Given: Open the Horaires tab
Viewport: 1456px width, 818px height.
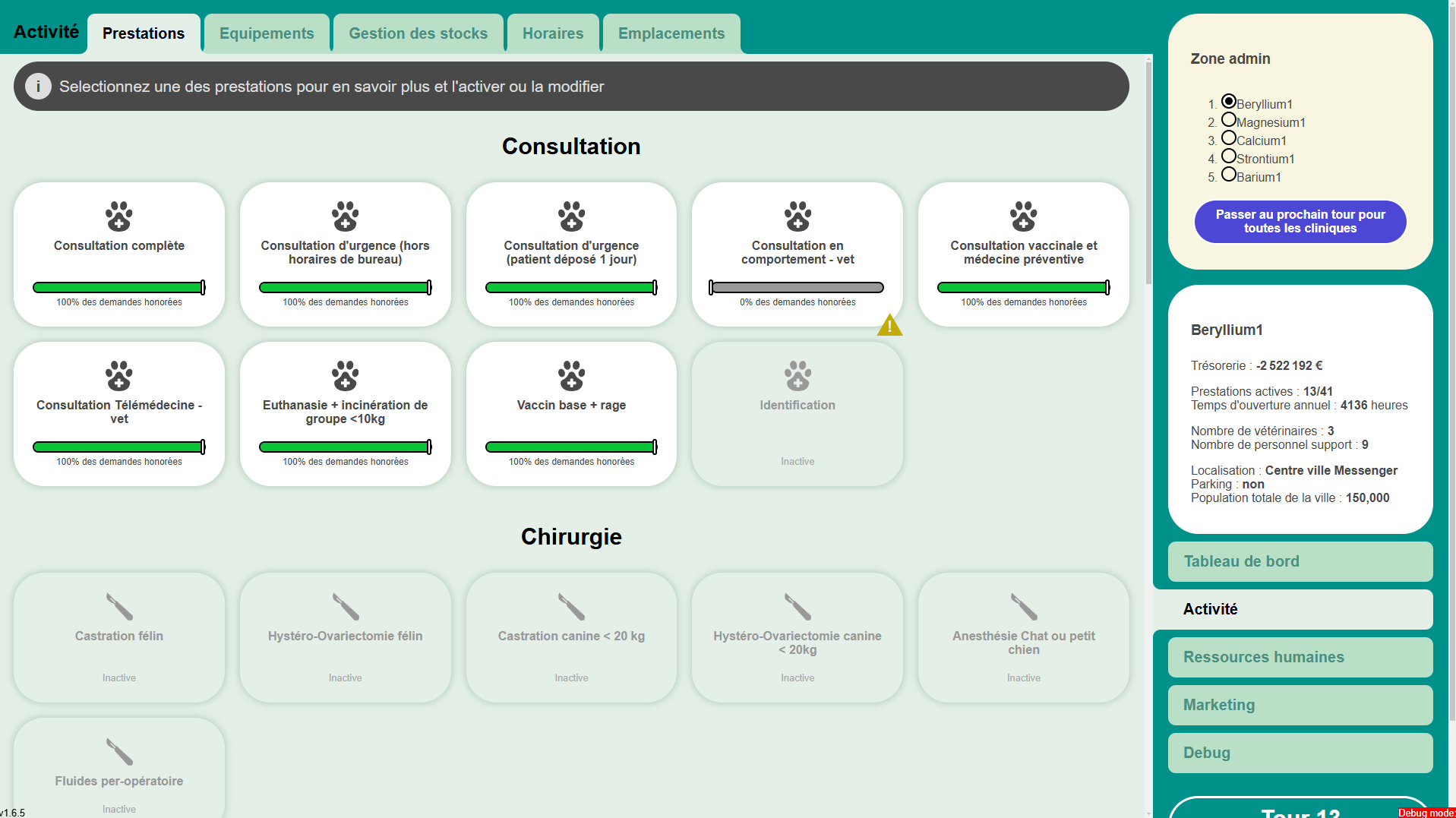Looking at the screenshot, I should (x=553, y=33).
